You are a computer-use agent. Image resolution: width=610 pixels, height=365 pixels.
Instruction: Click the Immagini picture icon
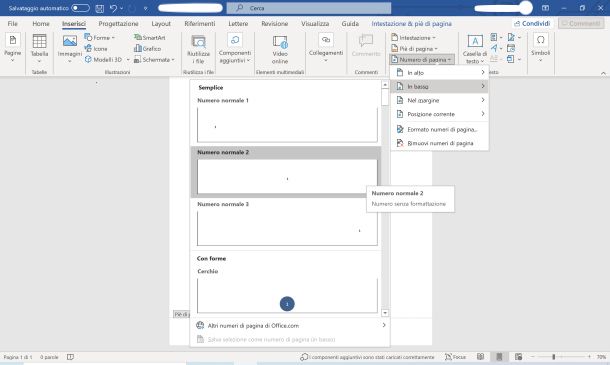pos(70,41)
